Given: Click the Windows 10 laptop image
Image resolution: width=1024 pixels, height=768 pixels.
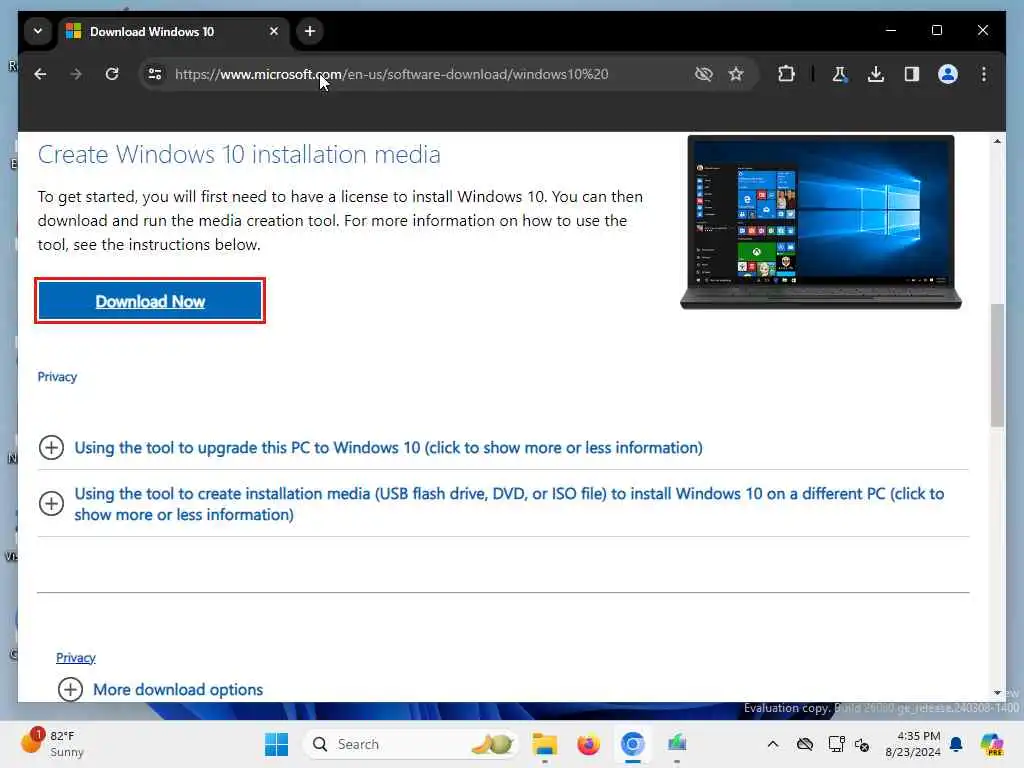Looking at the screenshot, I should tap(820, 222).
